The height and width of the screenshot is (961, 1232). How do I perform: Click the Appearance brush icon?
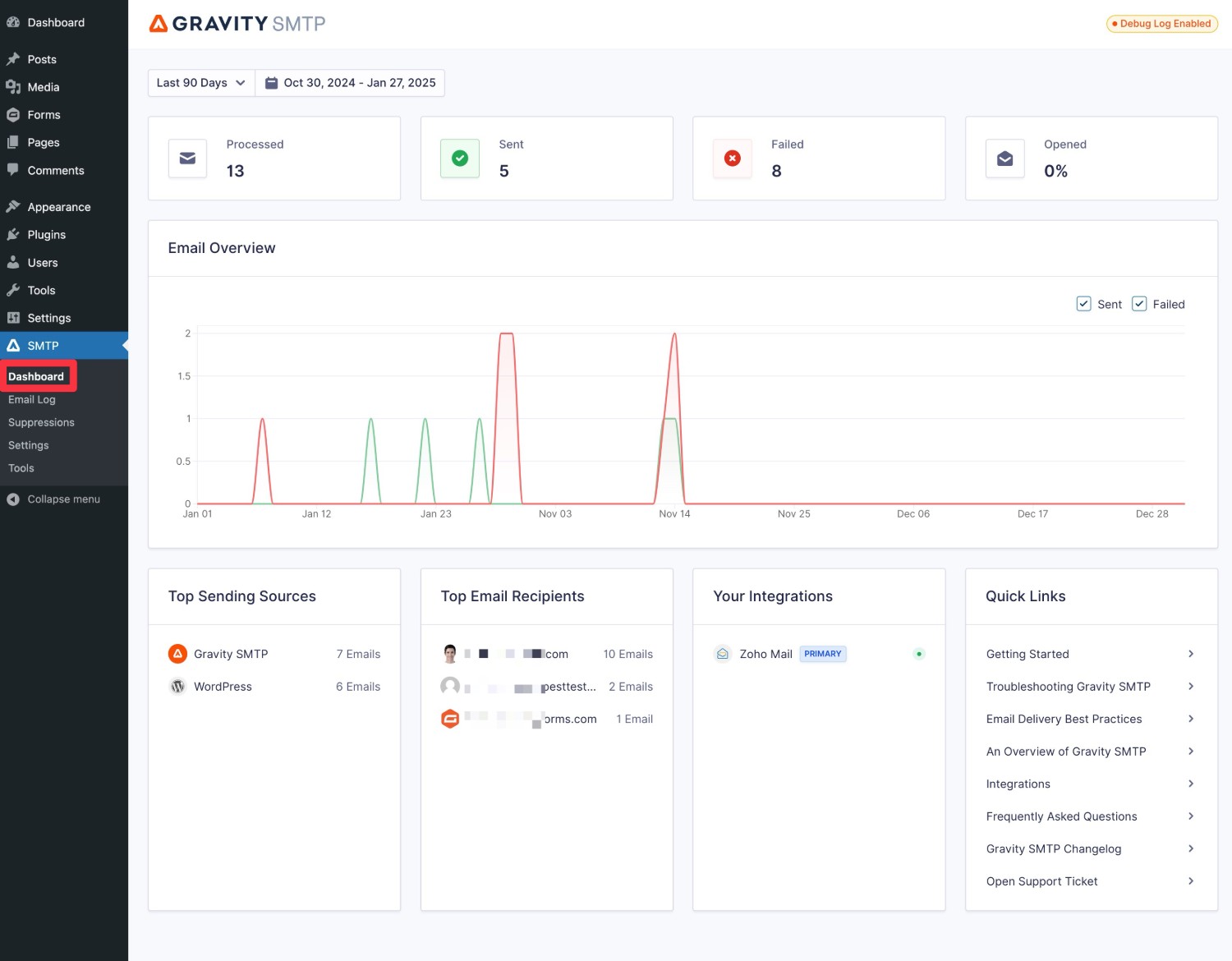pyautogui.click(x=13, y=207)
